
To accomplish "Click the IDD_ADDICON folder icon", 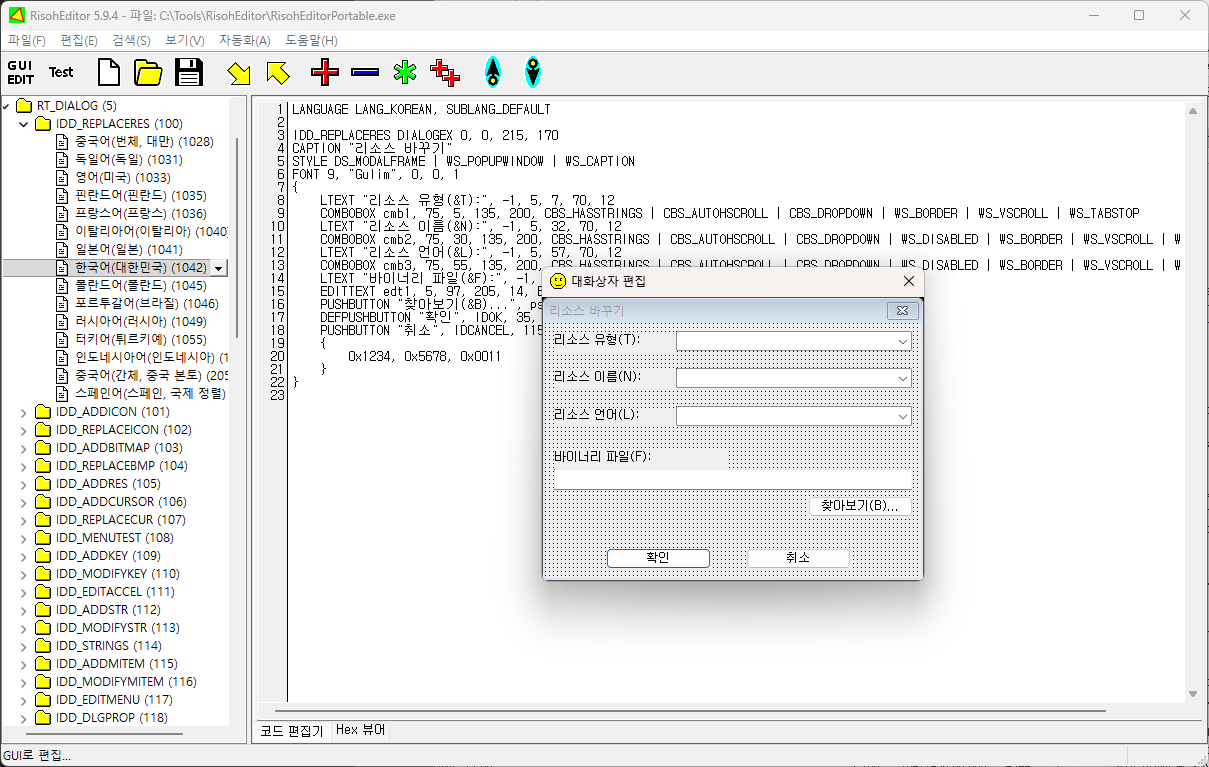I will [43, 412].
